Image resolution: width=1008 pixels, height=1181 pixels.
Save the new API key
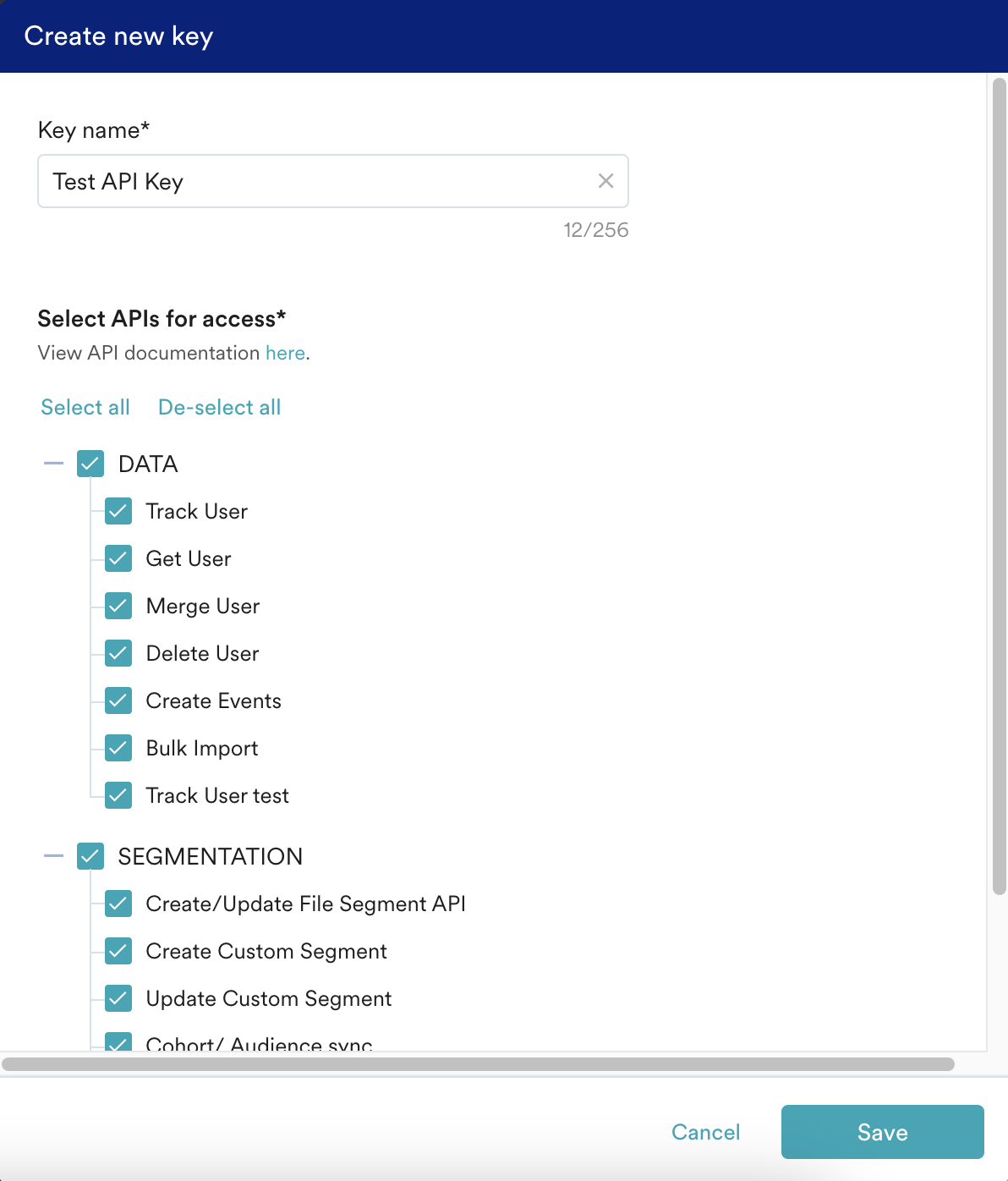[882, 1132]
